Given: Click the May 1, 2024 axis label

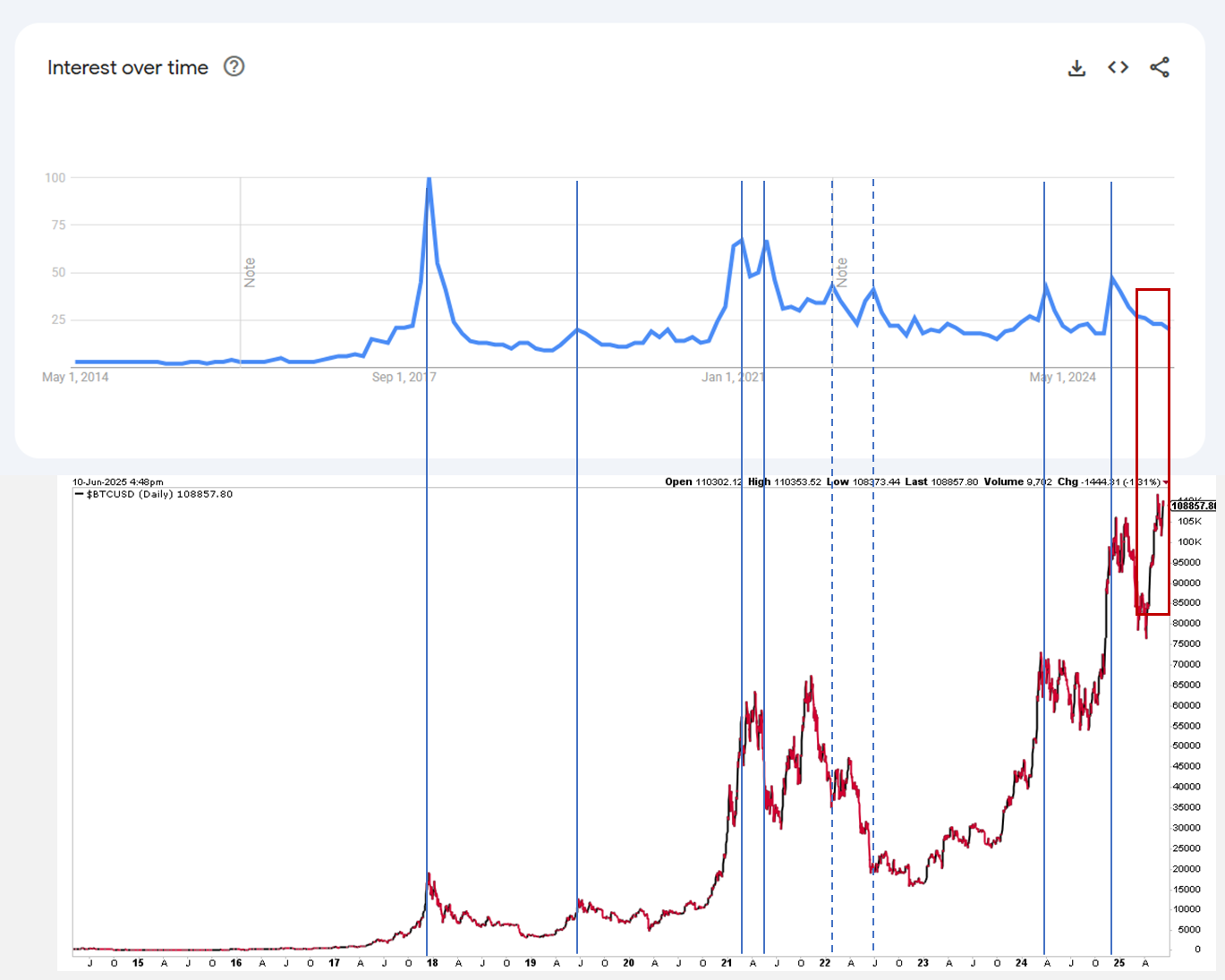Looking at the screenshot, I should click(x=1062, y=377).
